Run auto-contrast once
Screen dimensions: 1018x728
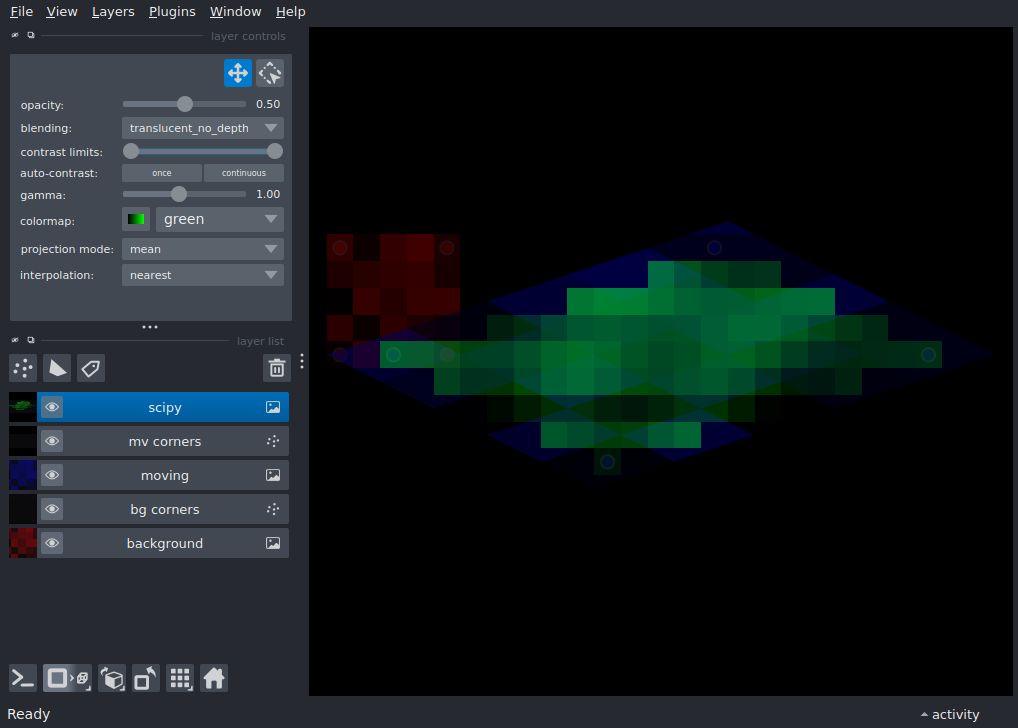click(x=161, y=172)
